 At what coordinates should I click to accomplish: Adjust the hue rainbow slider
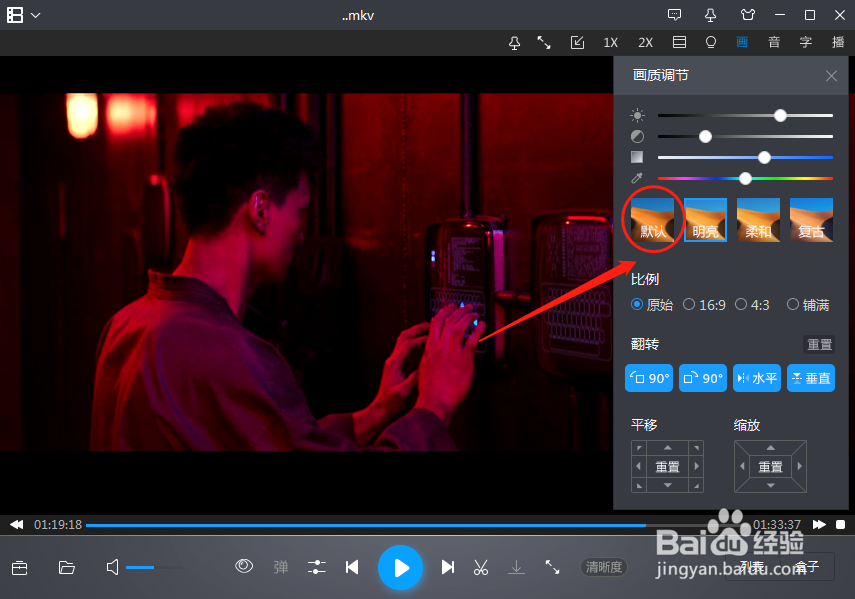pyautogui.click(x=745, y=178)
